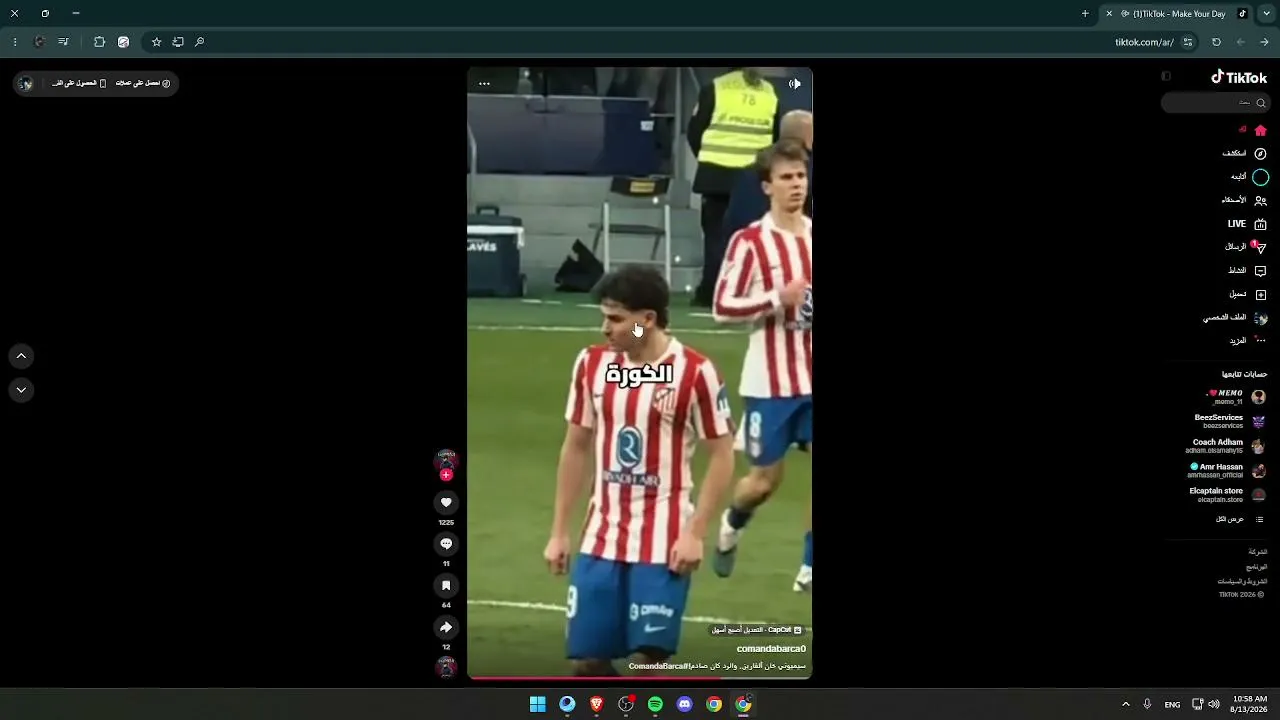Expand the full followed accounts list

1240,519
